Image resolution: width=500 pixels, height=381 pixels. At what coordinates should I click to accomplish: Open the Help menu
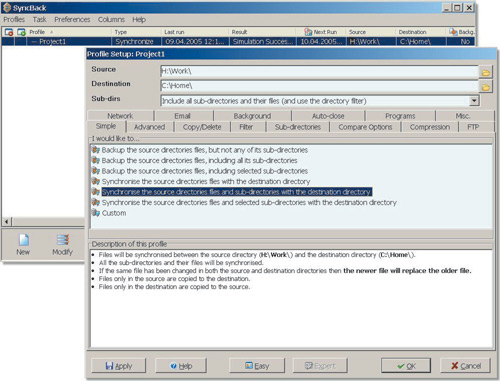pos(139,19)
